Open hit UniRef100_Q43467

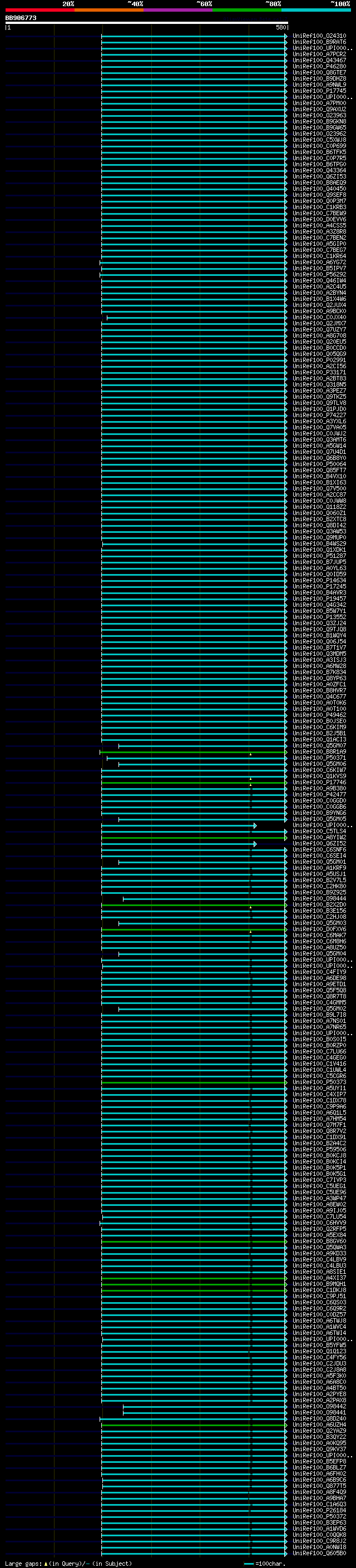point(319,60)
